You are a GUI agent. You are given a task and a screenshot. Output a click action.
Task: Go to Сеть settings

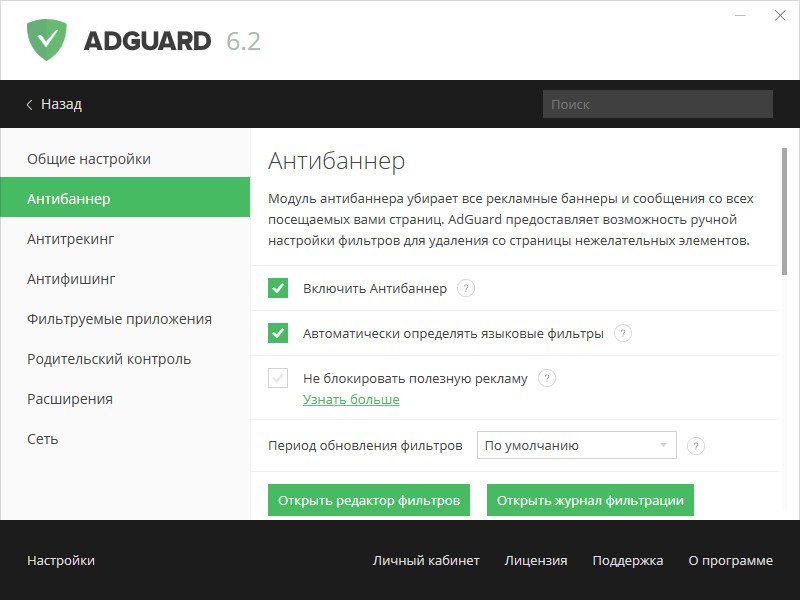[125, 439]
